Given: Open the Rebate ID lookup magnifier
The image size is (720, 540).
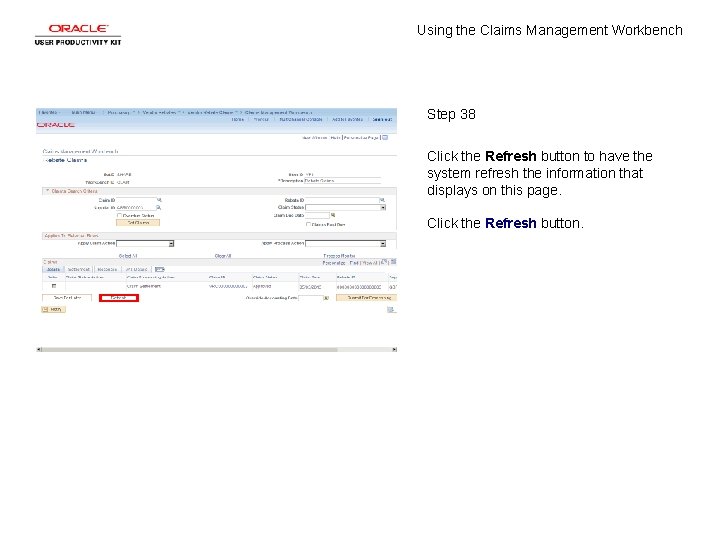Looking at the screenshot, I should 382,200.
